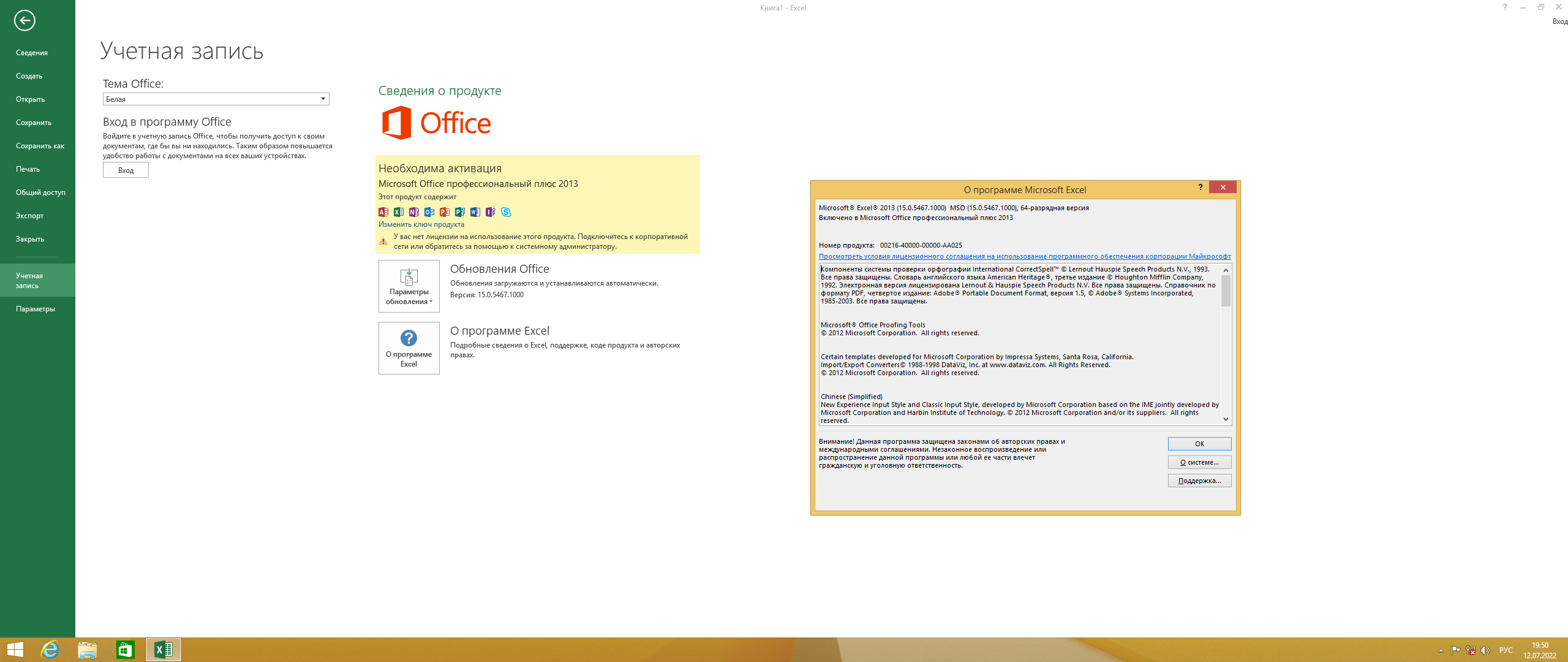Open File Explorer from taskbar

click(x=88, y=650)
